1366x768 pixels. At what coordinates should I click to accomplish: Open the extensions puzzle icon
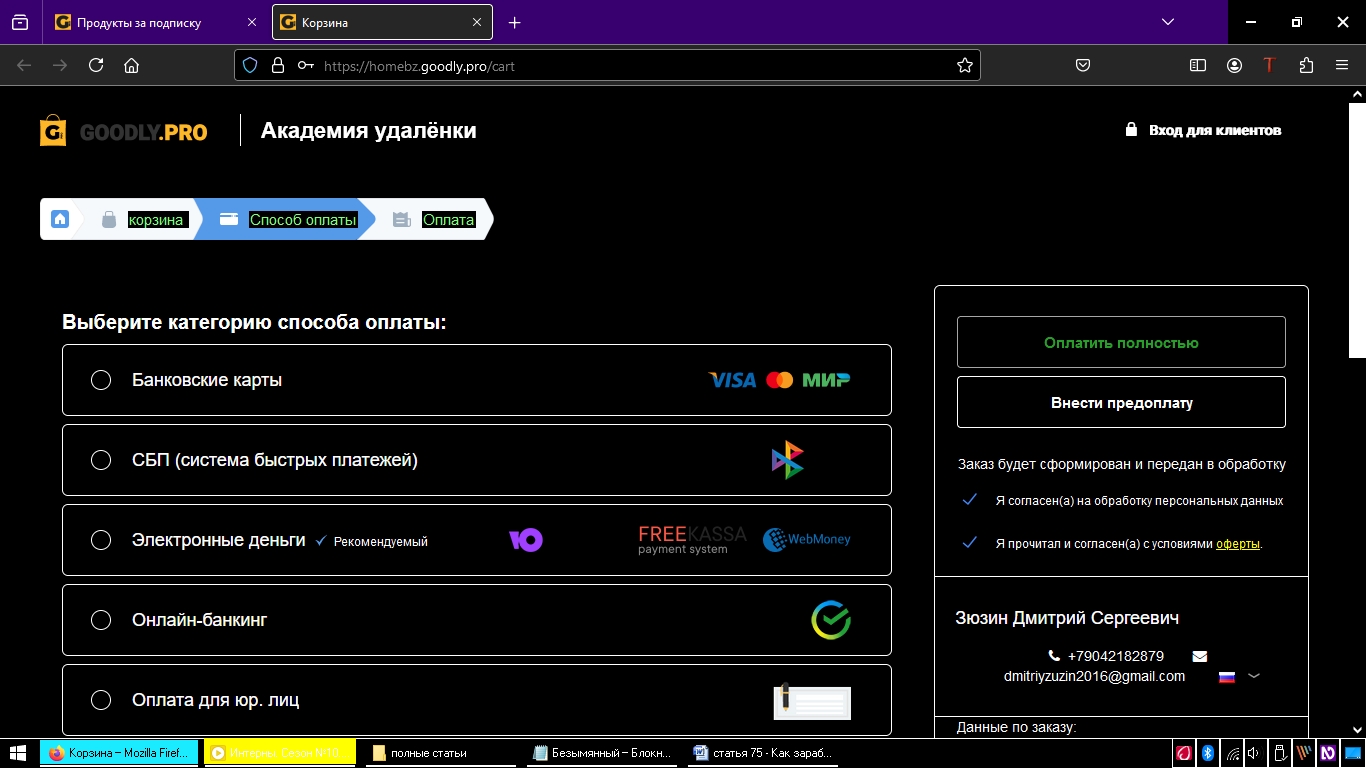[x=1306, y=65]
